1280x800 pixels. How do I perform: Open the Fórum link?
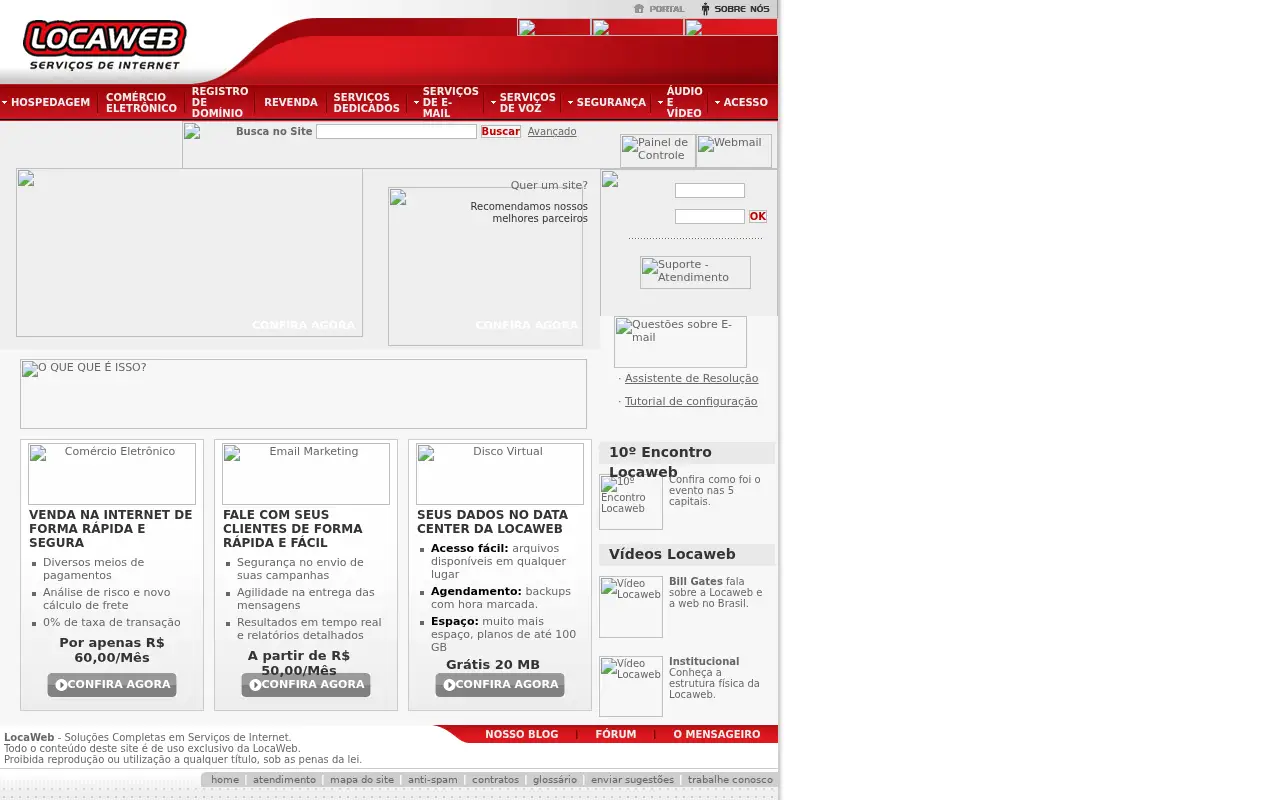pos(616,734)
